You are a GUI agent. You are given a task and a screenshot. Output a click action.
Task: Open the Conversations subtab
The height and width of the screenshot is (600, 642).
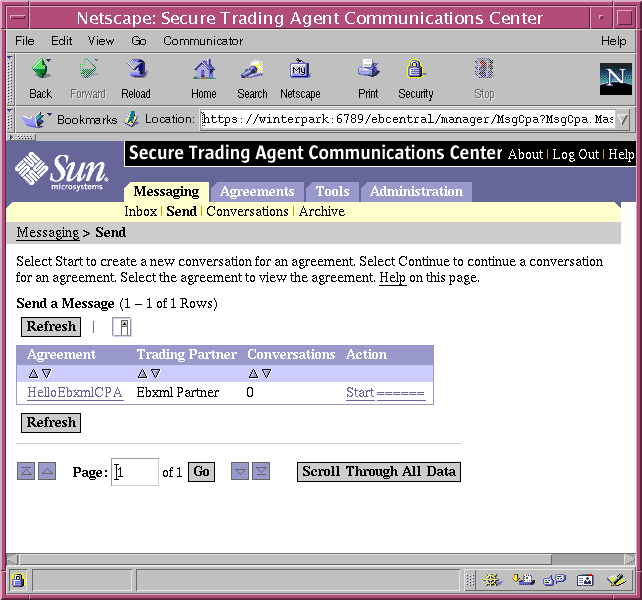coord(247,211)
